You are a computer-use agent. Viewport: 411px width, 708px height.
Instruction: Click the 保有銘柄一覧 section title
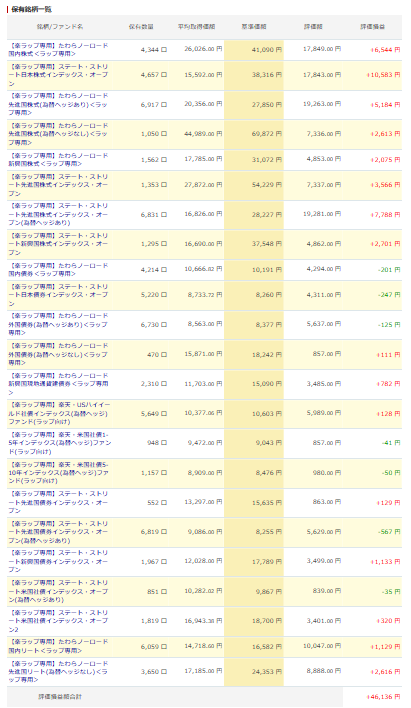click(31, 9)
